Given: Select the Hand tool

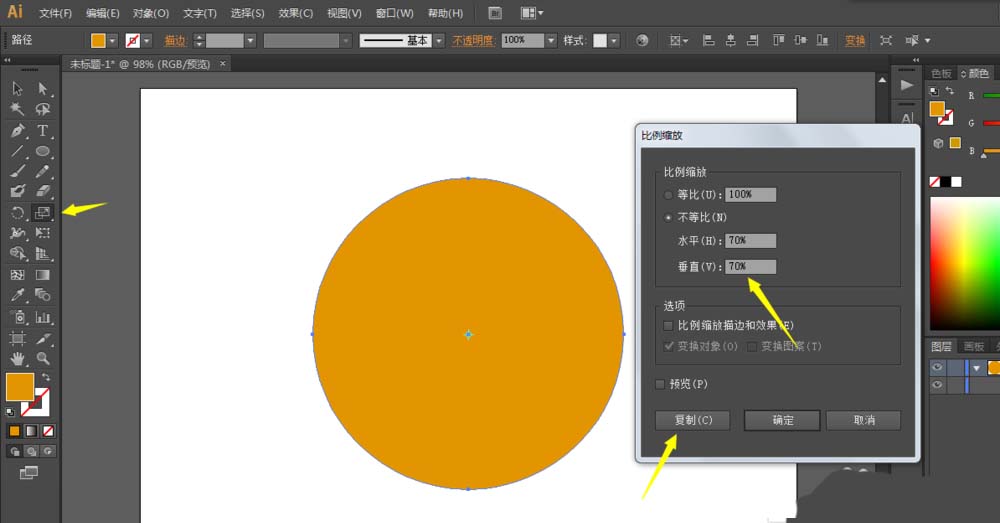Looking at the screenshot, I should pyautogui.click(x=18, y=358).
